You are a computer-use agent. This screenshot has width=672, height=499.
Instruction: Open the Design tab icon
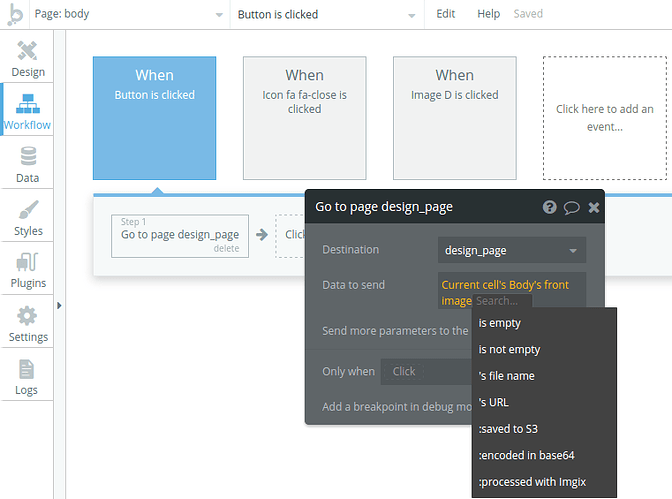[x=27, y=51]
